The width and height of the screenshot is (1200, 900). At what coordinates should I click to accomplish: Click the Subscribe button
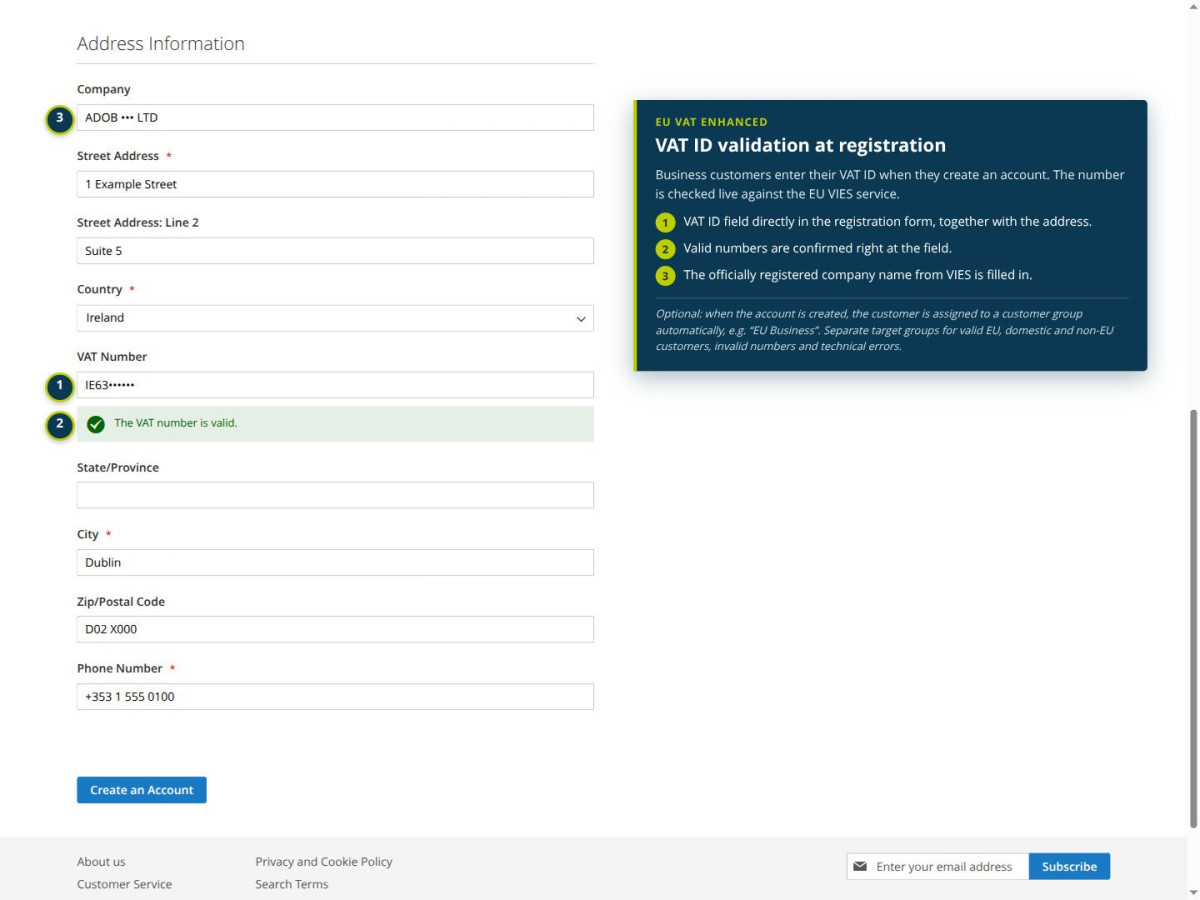point(1069,866)
